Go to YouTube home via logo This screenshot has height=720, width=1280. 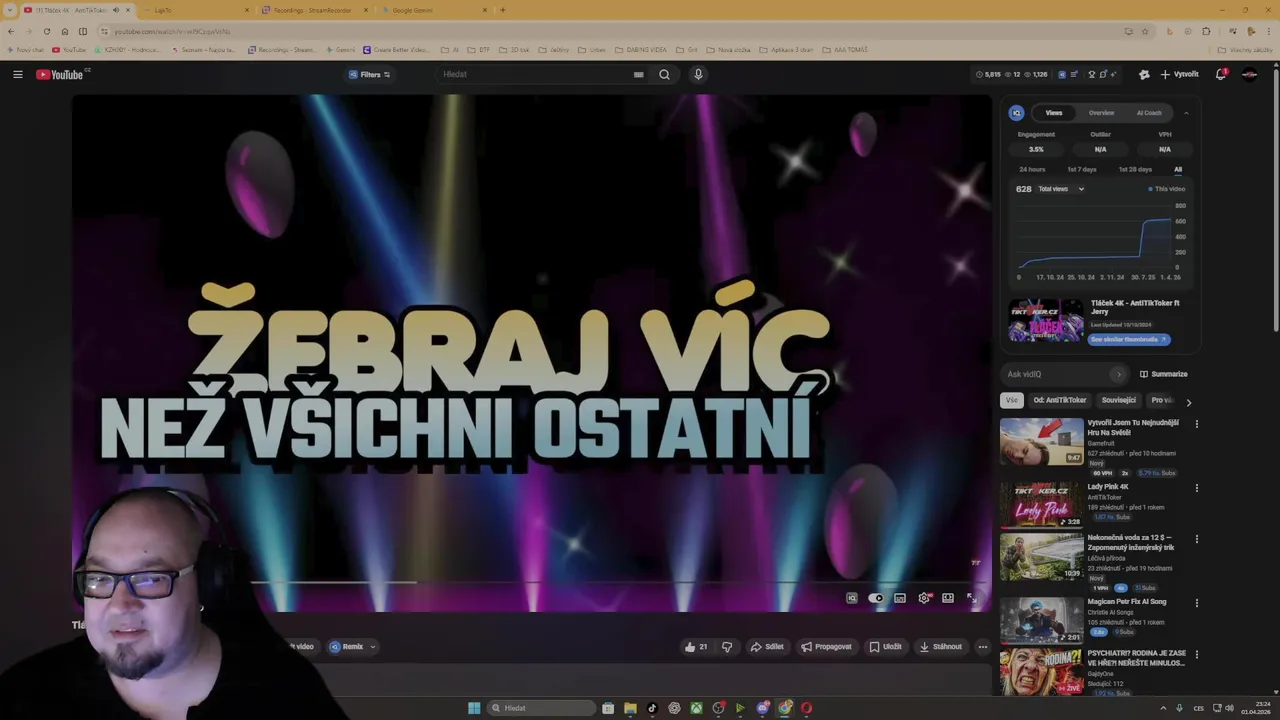coord(60,74)
